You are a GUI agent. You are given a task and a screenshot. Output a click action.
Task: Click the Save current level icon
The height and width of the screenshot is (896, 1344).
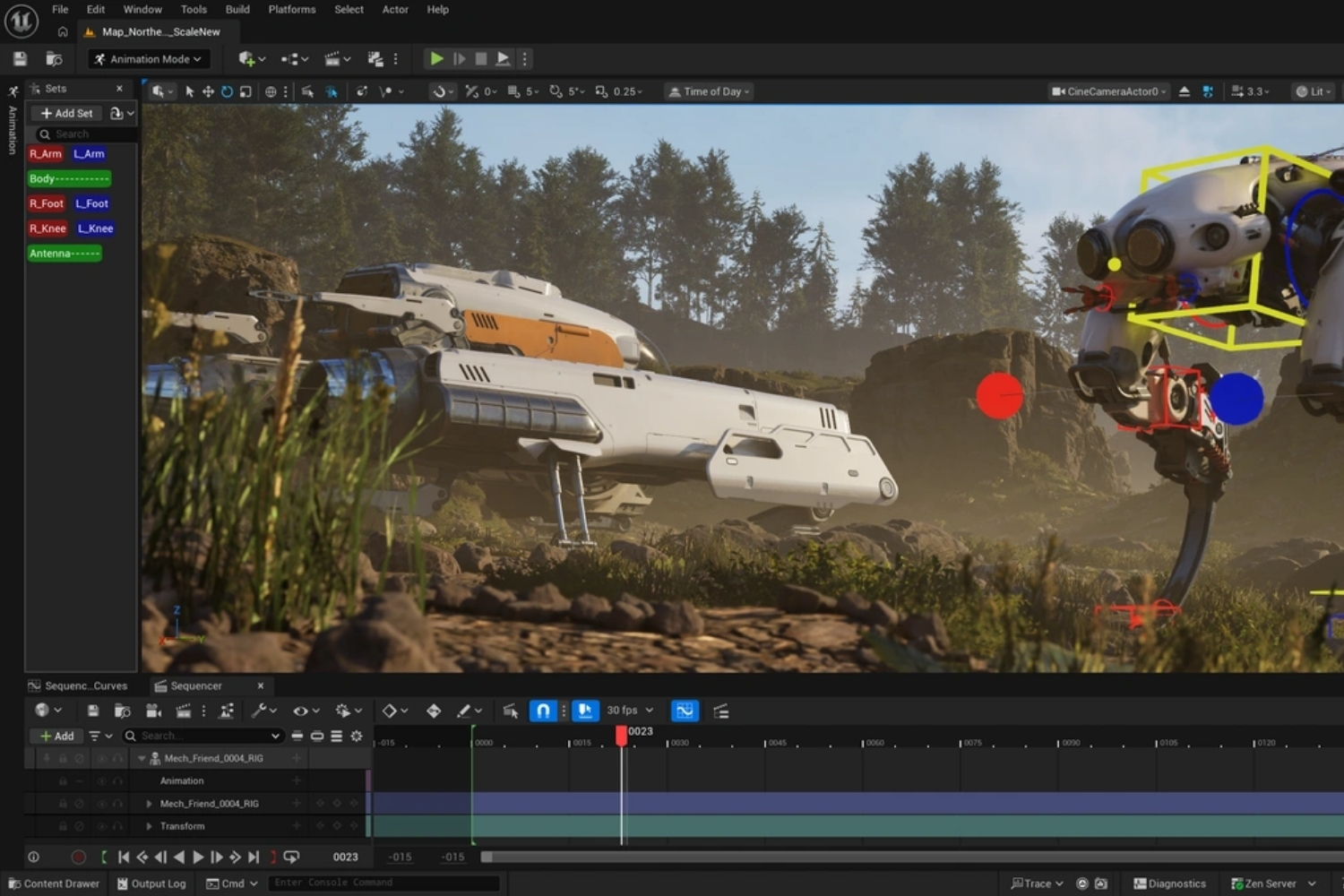[x=21, y=59]
